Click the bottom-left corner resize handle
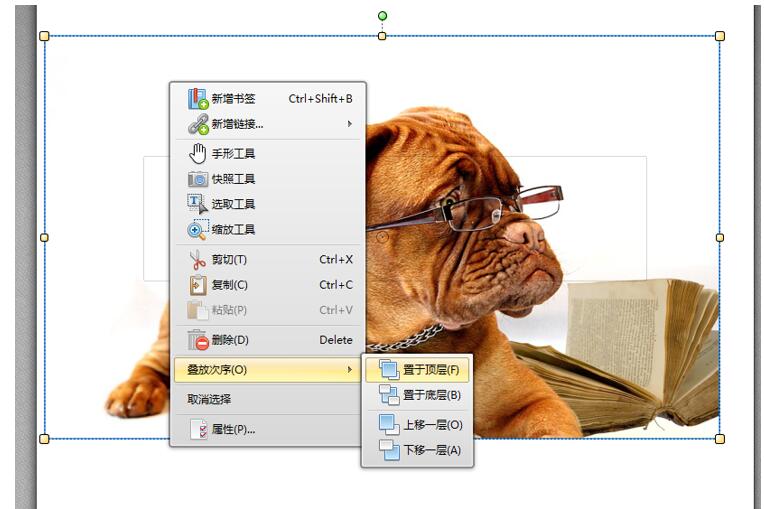764x509 pixels. [44, 439]
